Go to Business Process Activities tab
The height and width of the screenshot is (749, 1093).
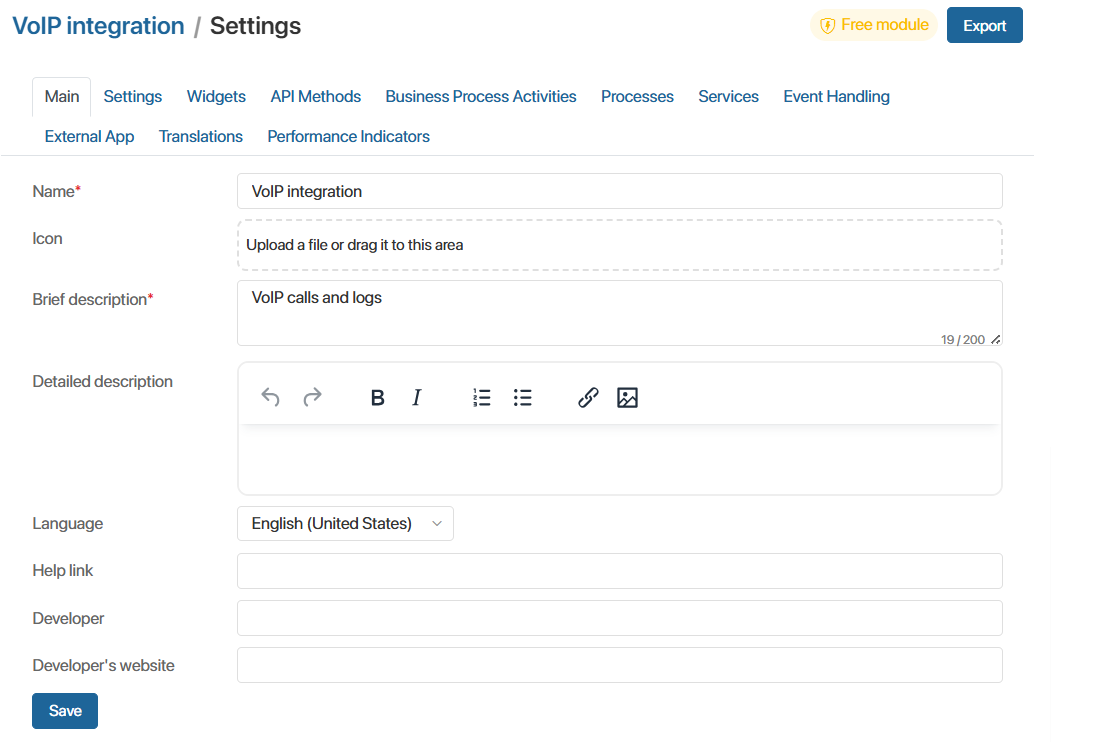(480, 97)
